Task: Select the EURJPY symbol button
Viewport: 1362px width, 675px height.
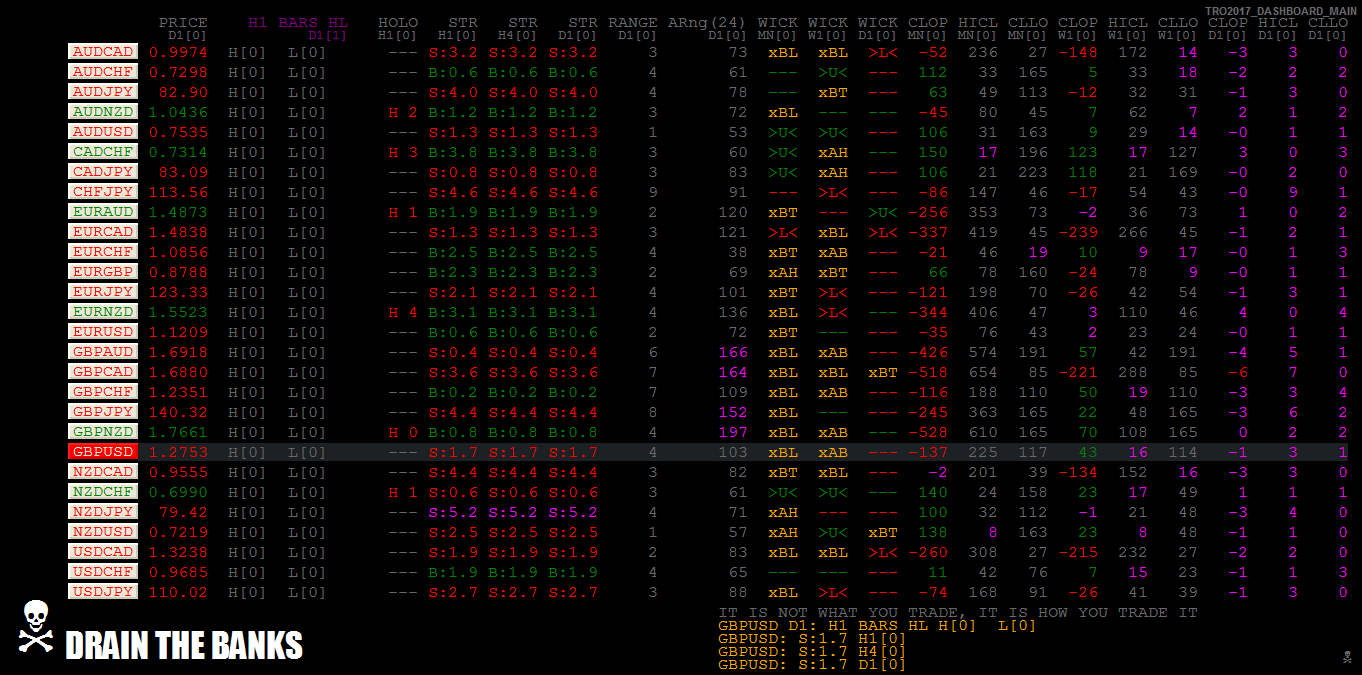Action: click(x=103, y=291)
